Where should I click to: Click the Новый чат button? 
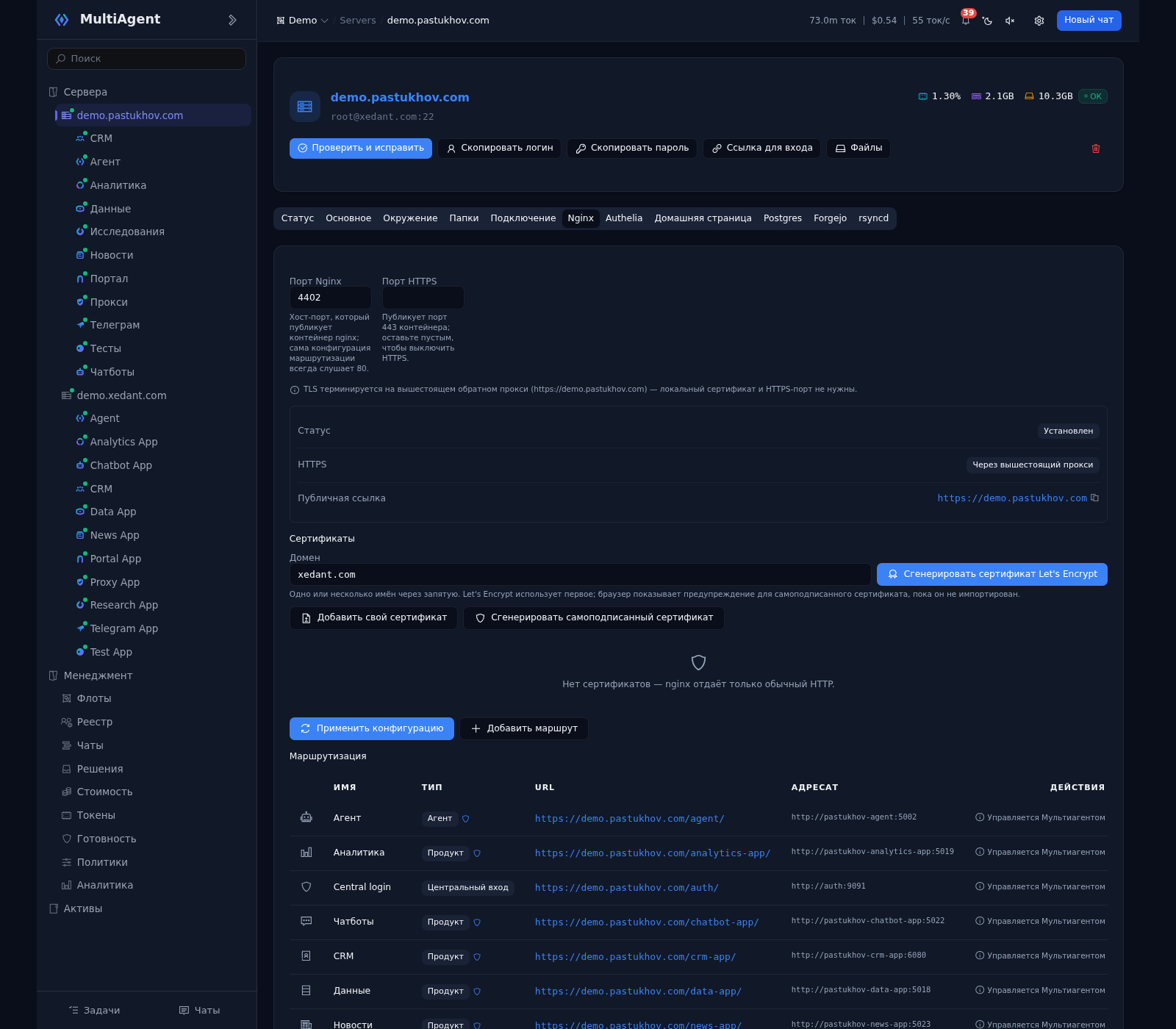tap(1089, 21)
